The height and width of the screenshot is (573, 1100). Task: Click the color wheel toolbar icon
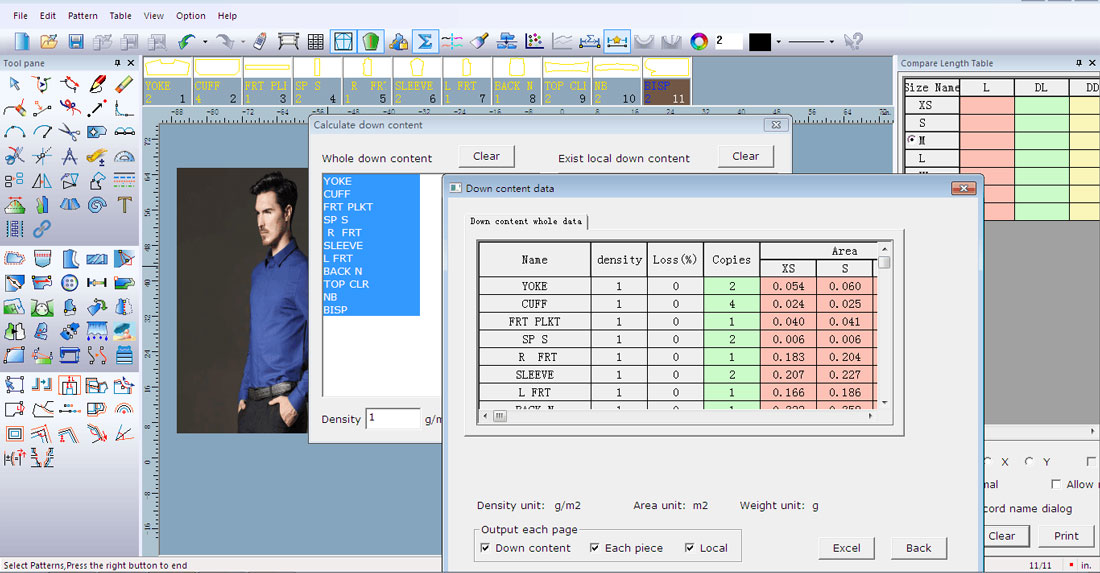point(699,41)
